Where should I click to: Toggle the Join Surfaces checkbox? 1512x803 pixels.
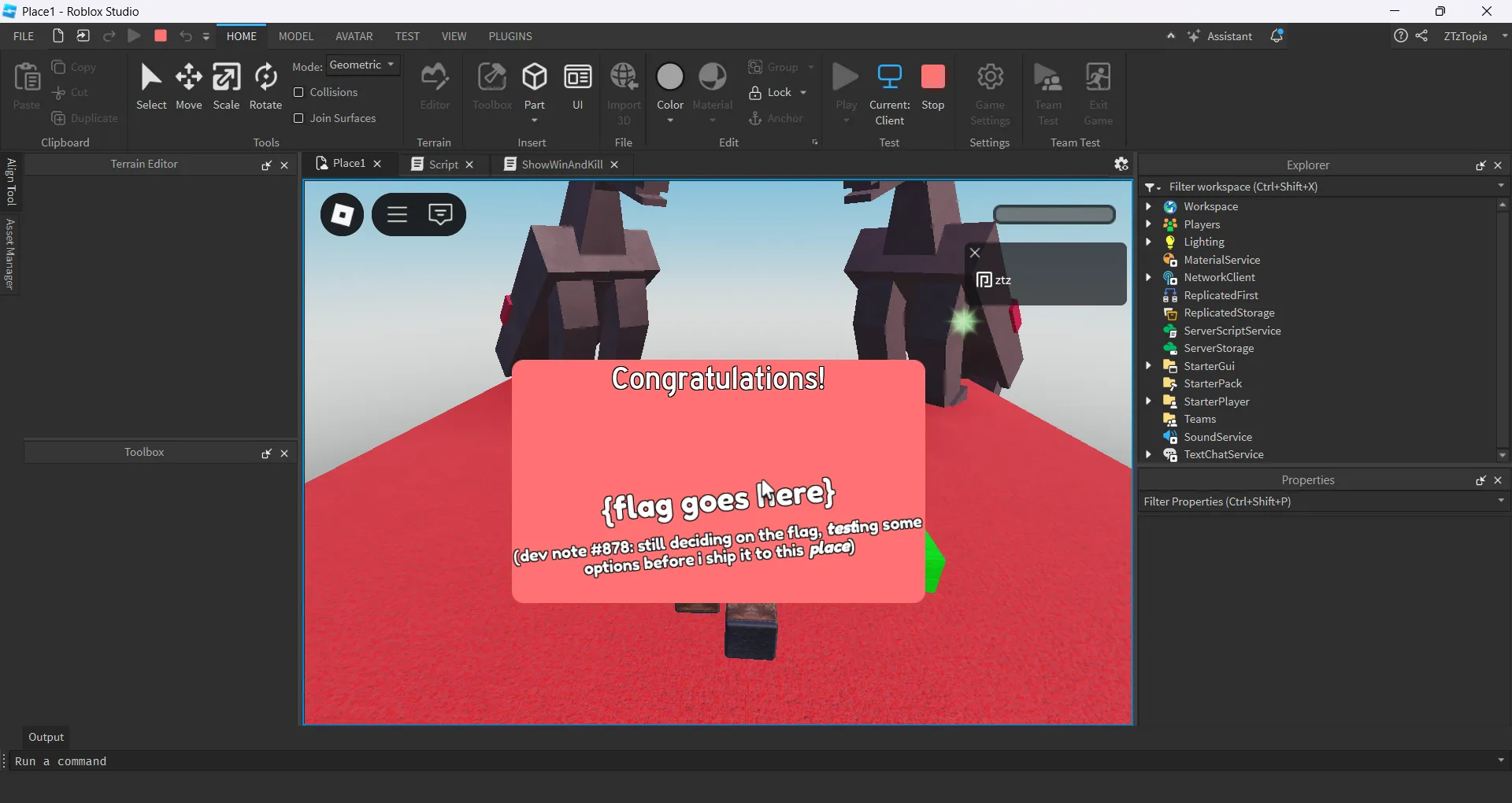[298, 118]
